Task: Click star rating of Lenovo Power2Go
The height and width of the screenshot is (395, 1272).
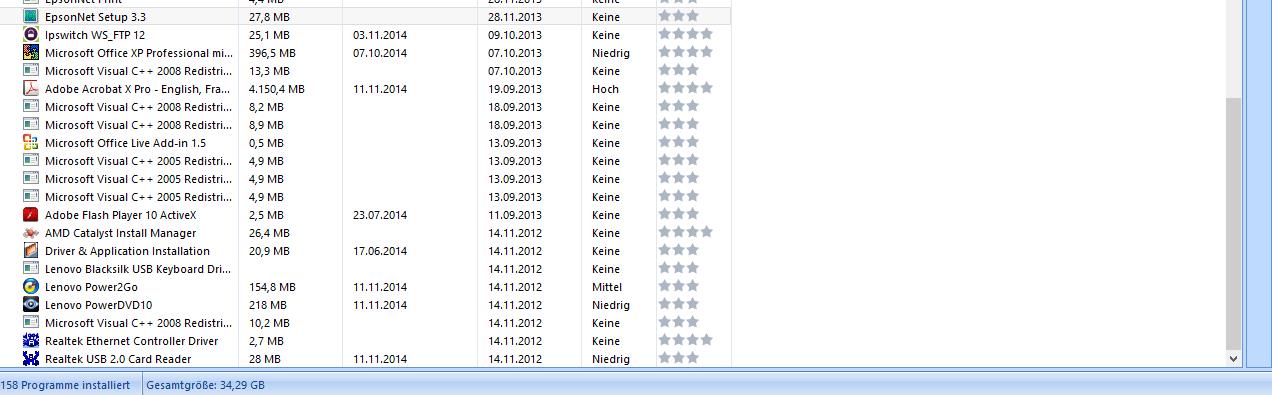Action: pos(678,286)
